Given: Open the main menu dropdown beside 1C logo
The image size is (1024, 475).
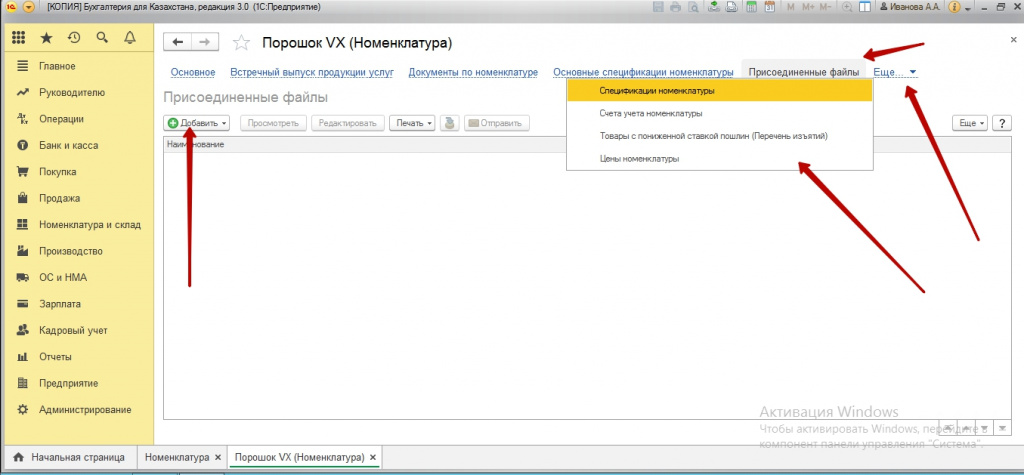Looking at the screenshot, I should click(29, 7).
